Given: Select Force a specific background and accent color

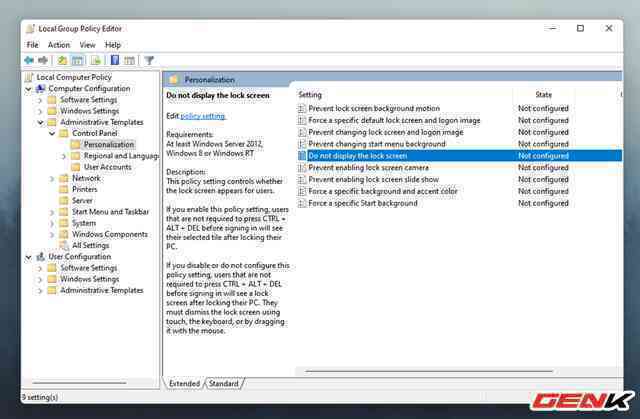Looking at the screenshot, I should click(x=383, y=191).
